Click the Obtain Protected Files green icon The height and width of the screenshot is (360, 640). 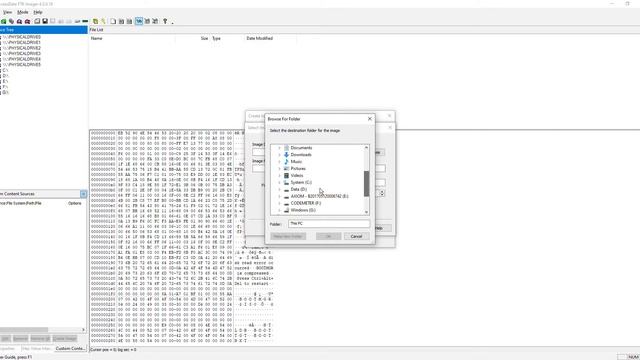tap(95, 21)
